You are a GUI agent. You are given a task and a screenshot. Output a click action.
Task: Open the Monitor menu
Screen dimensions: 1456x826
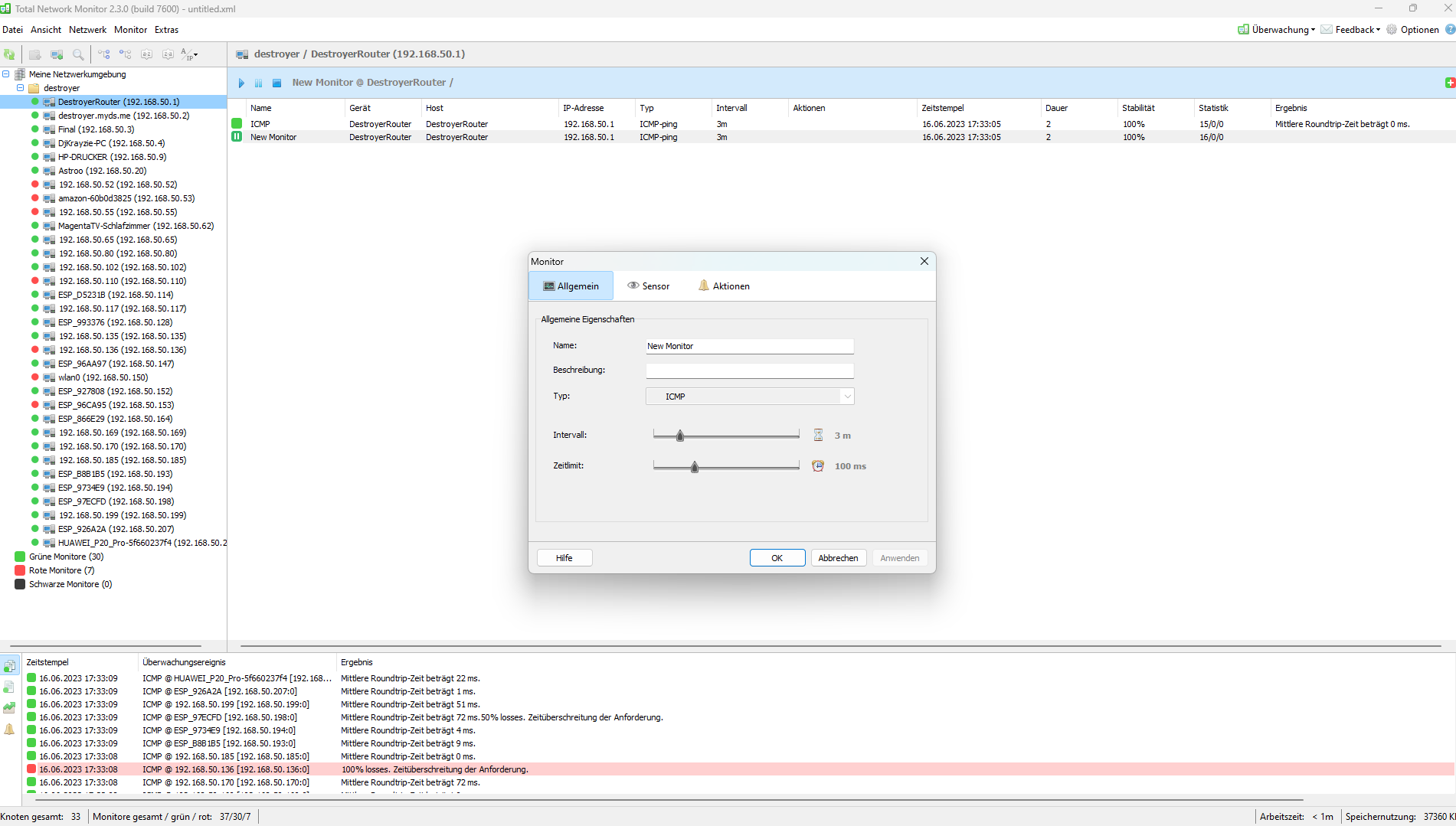tap(131, 30)
